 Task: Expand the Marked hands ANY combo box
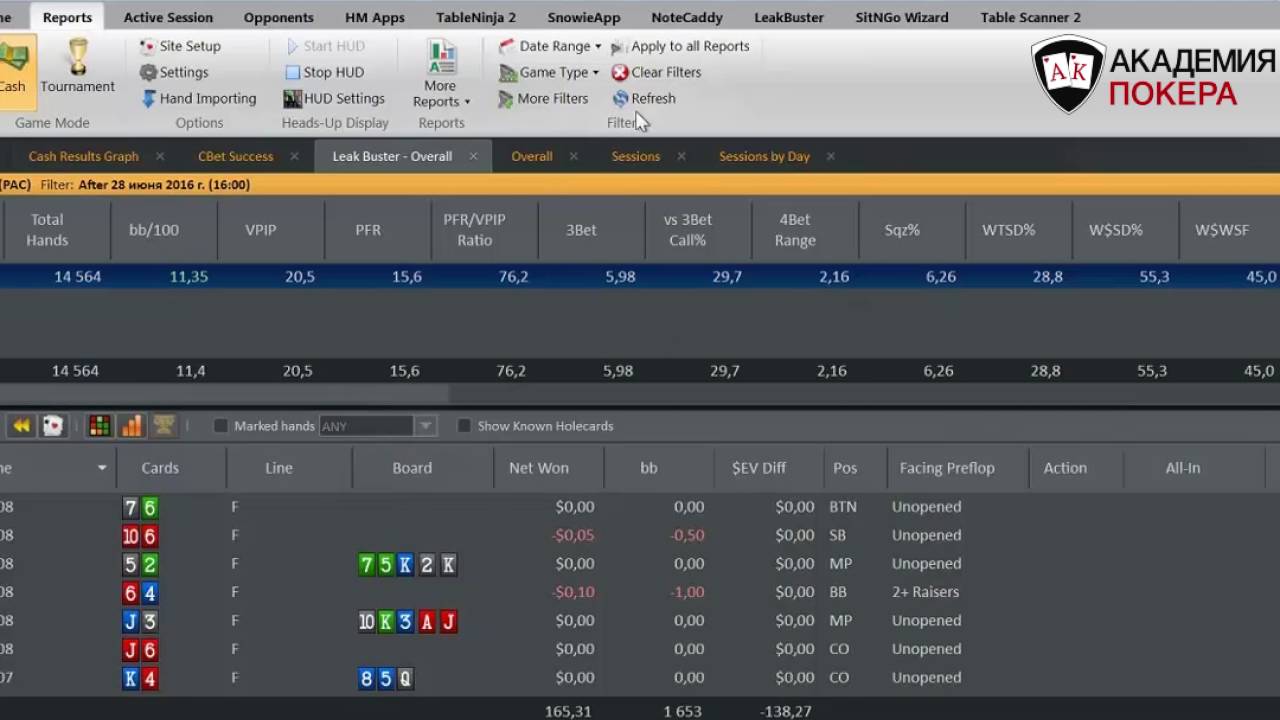pos(425,426)
